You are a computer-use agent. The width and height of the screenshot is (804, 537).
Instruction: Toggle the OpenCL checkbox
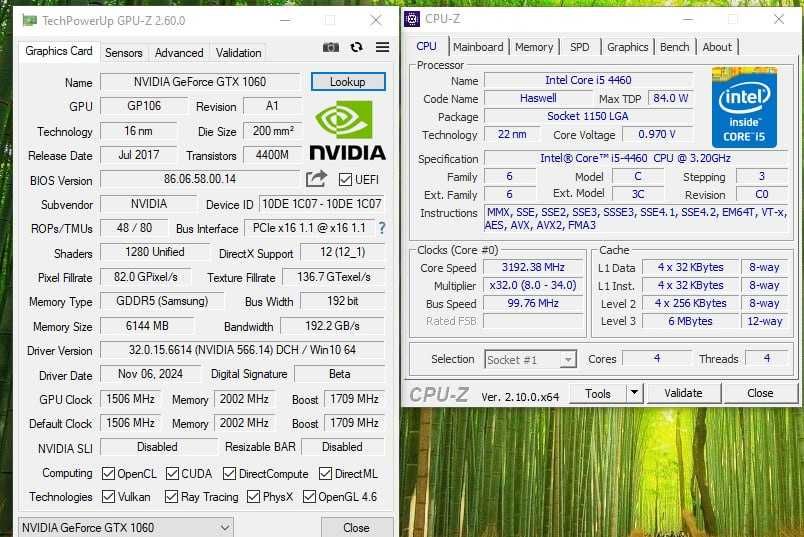108,473
